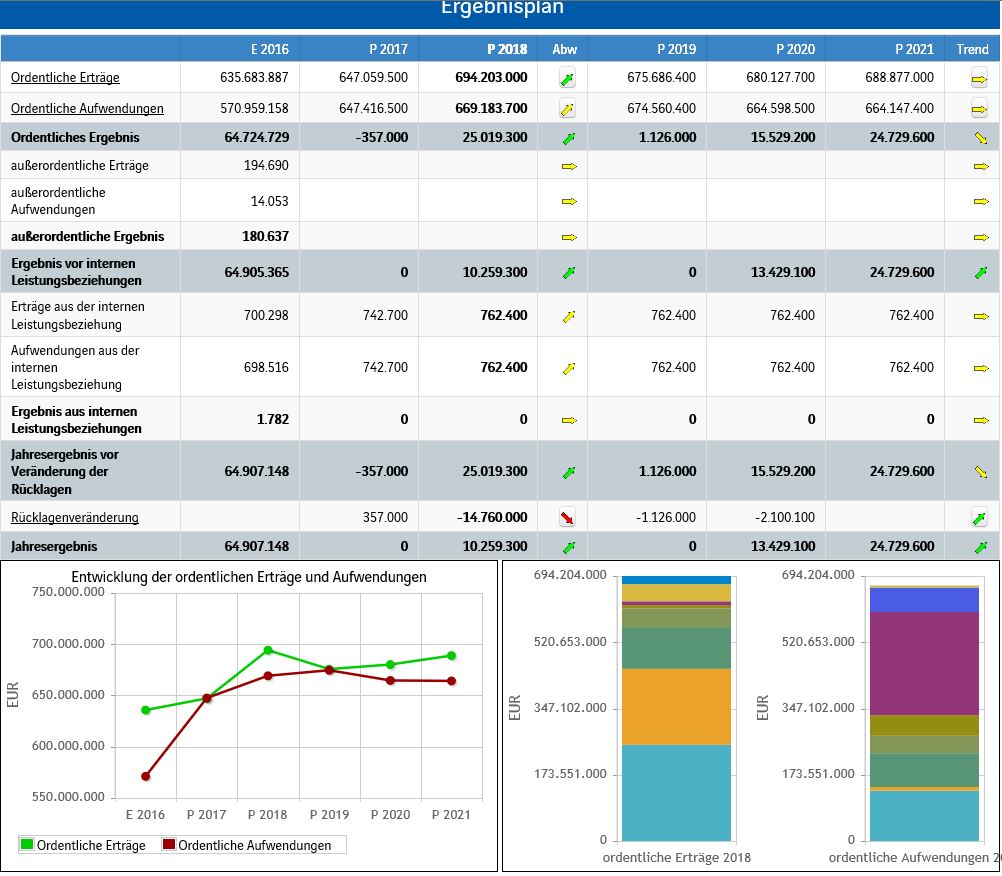Click the Trend down arrow in Ordentliches Ergebnis row
The image size is (1002, 876).
coord(981,138)
